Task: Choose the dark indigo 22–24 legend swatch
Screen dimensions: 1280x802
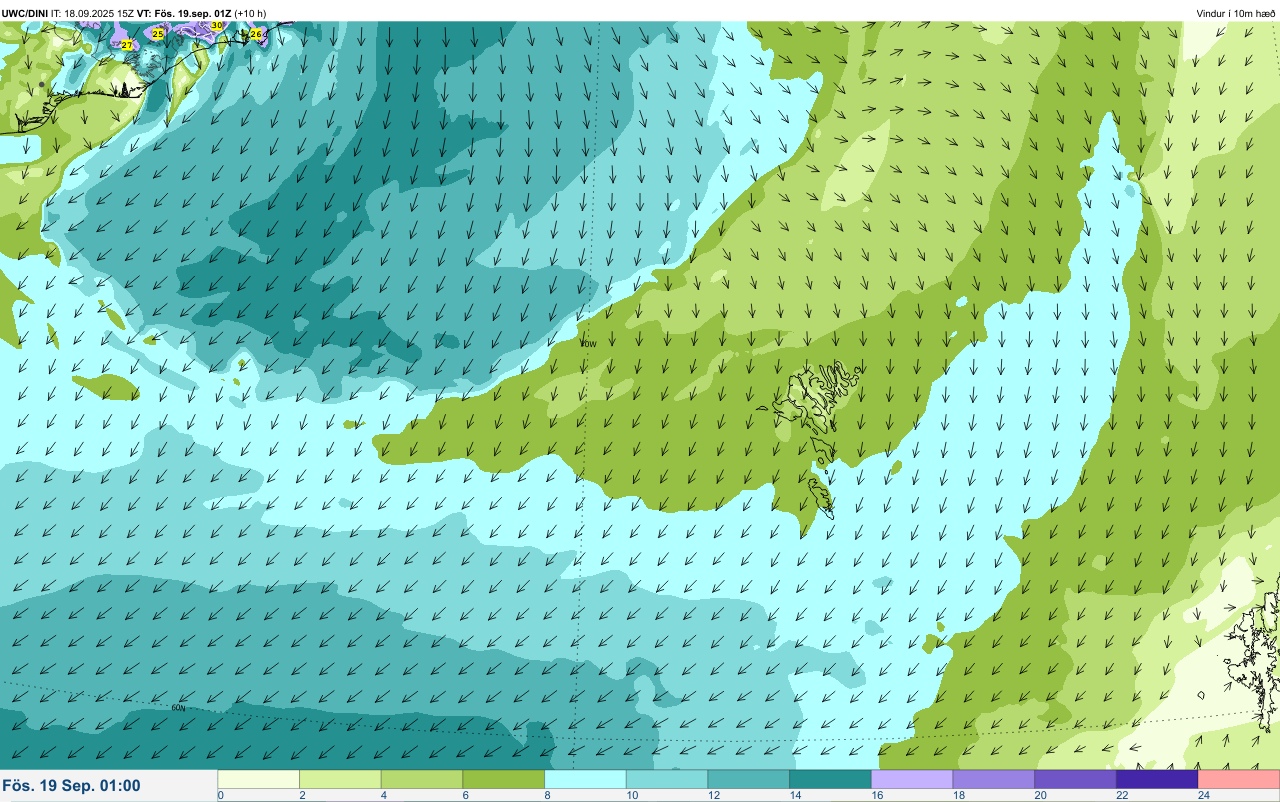Action: tap(1157, 779)
